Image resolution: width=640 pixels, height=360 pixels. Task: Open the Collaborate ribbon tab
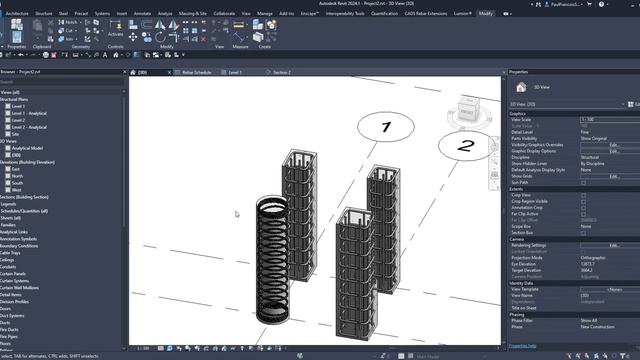click(224, 13)
